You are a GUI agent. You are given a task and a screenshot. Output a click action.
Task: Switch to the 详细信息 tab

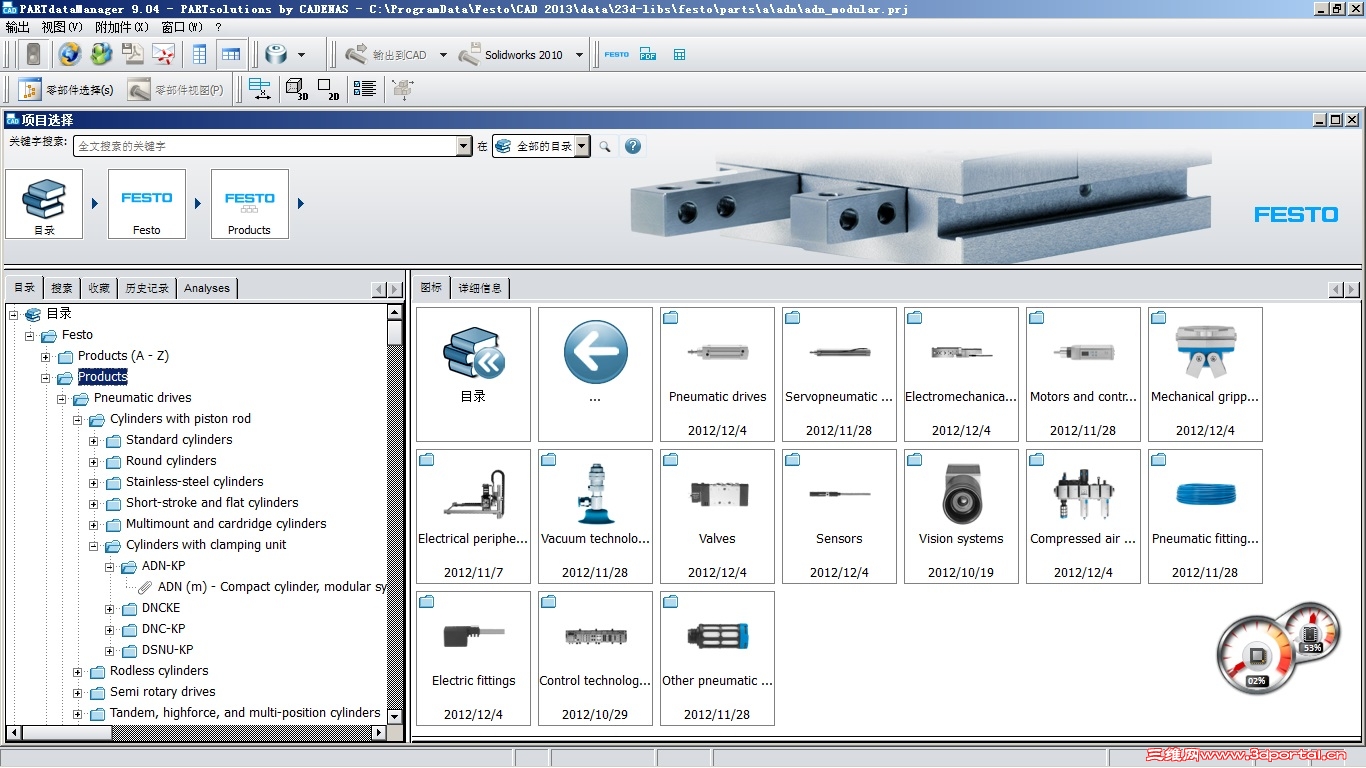480,288
